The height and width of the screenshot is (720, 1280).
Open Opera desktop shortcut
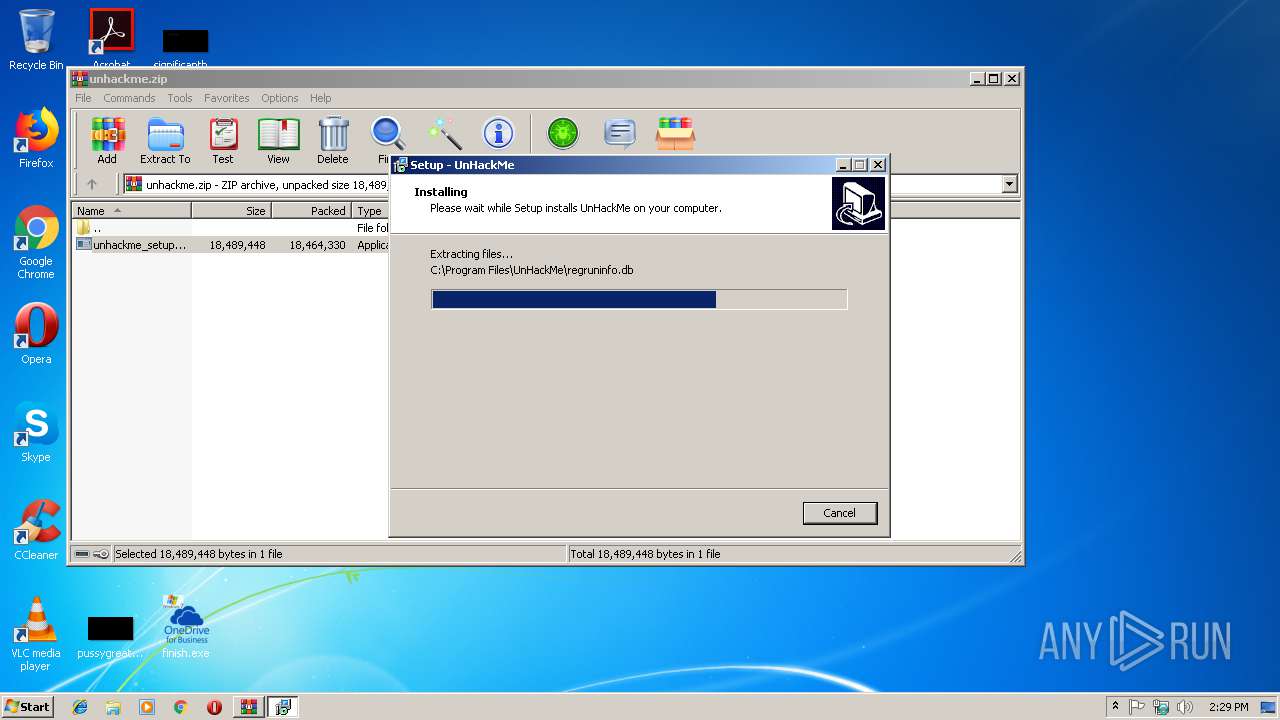(x=36, y=334)
